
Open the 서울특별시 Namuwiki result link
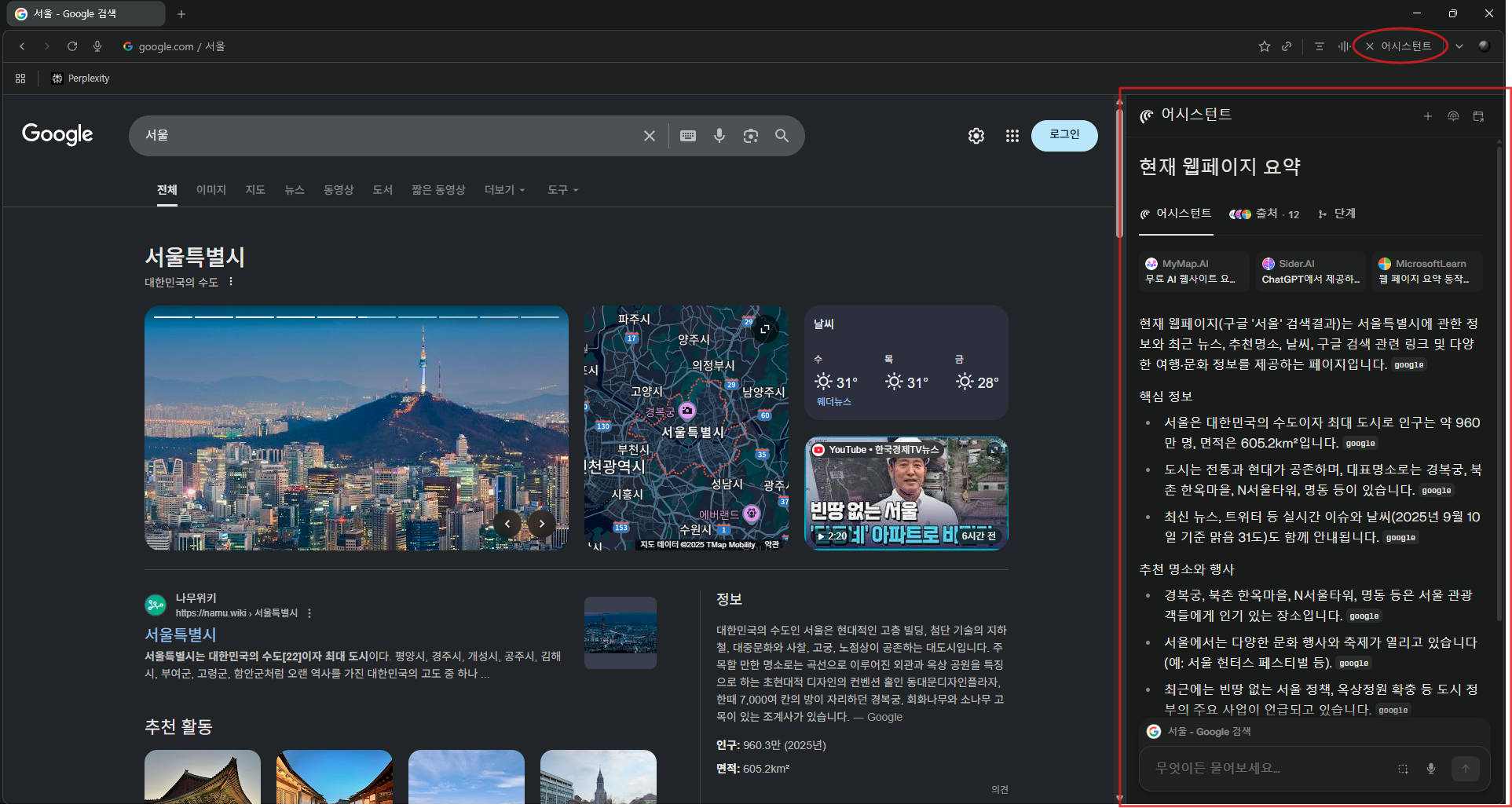pyautogui.click(x=181, y=634)
